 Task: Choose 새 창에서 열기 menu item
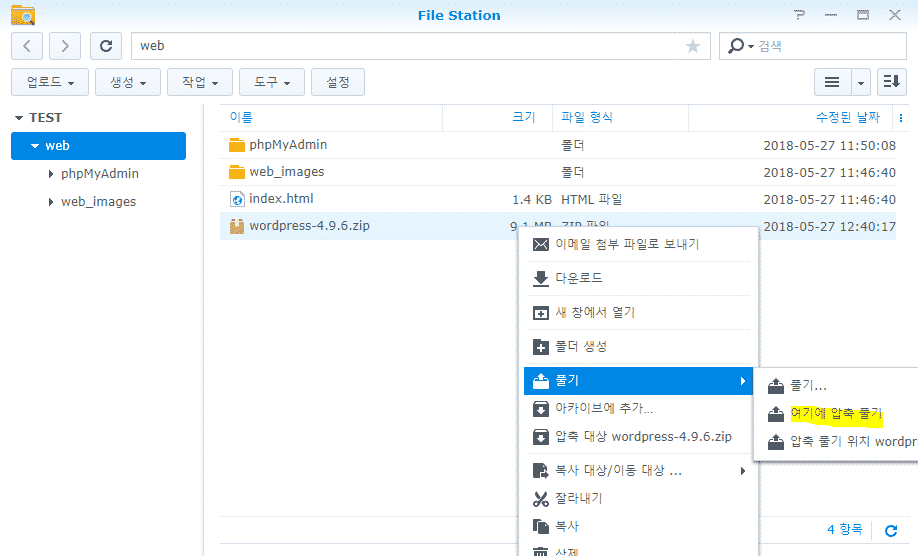638,312
